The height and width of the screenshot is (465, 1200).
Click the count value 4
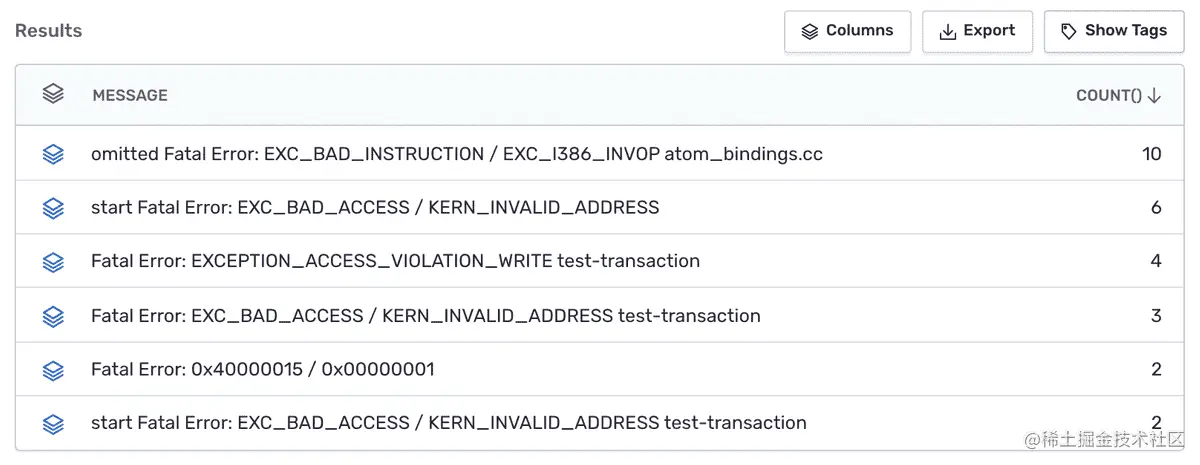(x=1156, y=262)
